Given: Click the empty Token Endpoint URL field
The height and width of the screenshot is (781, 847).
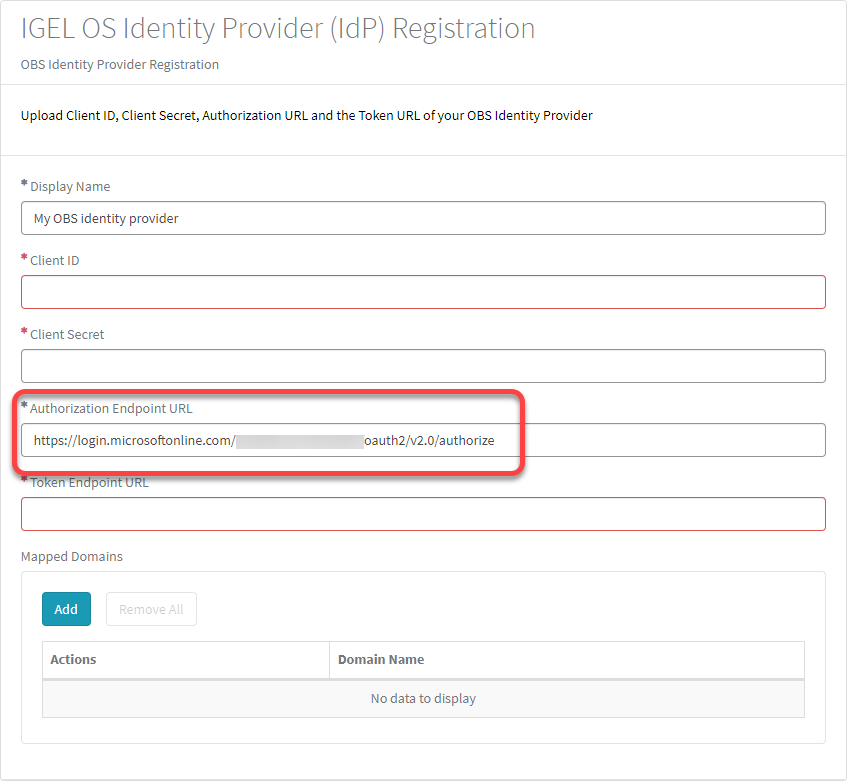Looking at the screenshot, I should (423, 514).
